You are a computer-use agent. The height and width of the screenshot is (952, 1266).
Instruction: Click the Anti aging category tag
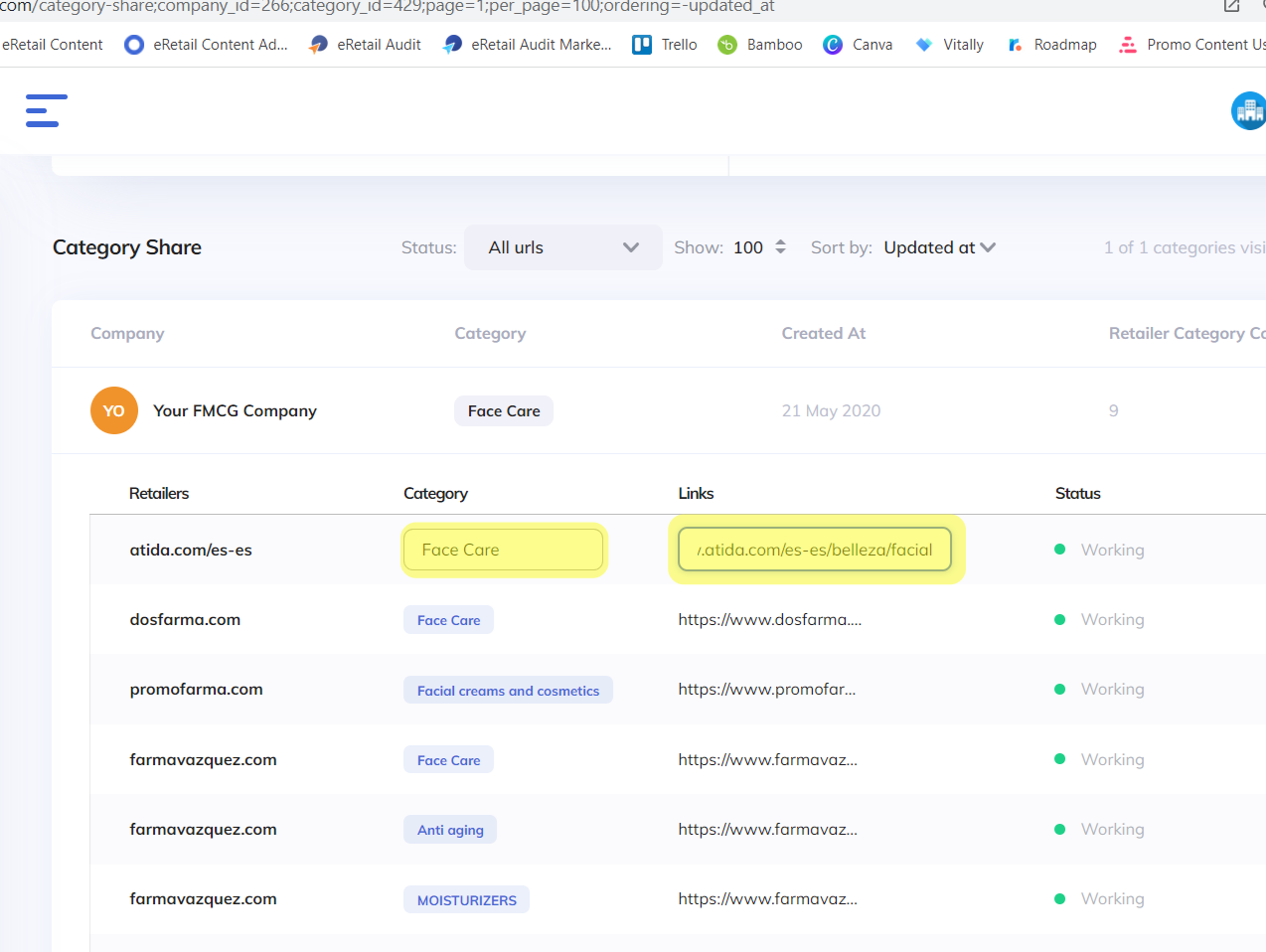point(450,830)
